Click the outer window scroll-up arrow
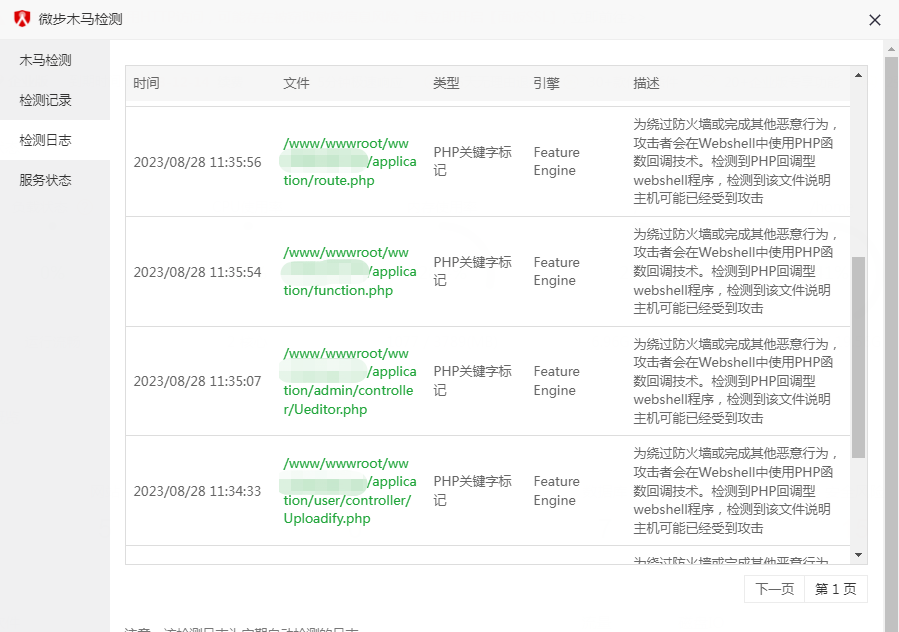The width and height of the screenshot is (899, 632). point(891,49)
